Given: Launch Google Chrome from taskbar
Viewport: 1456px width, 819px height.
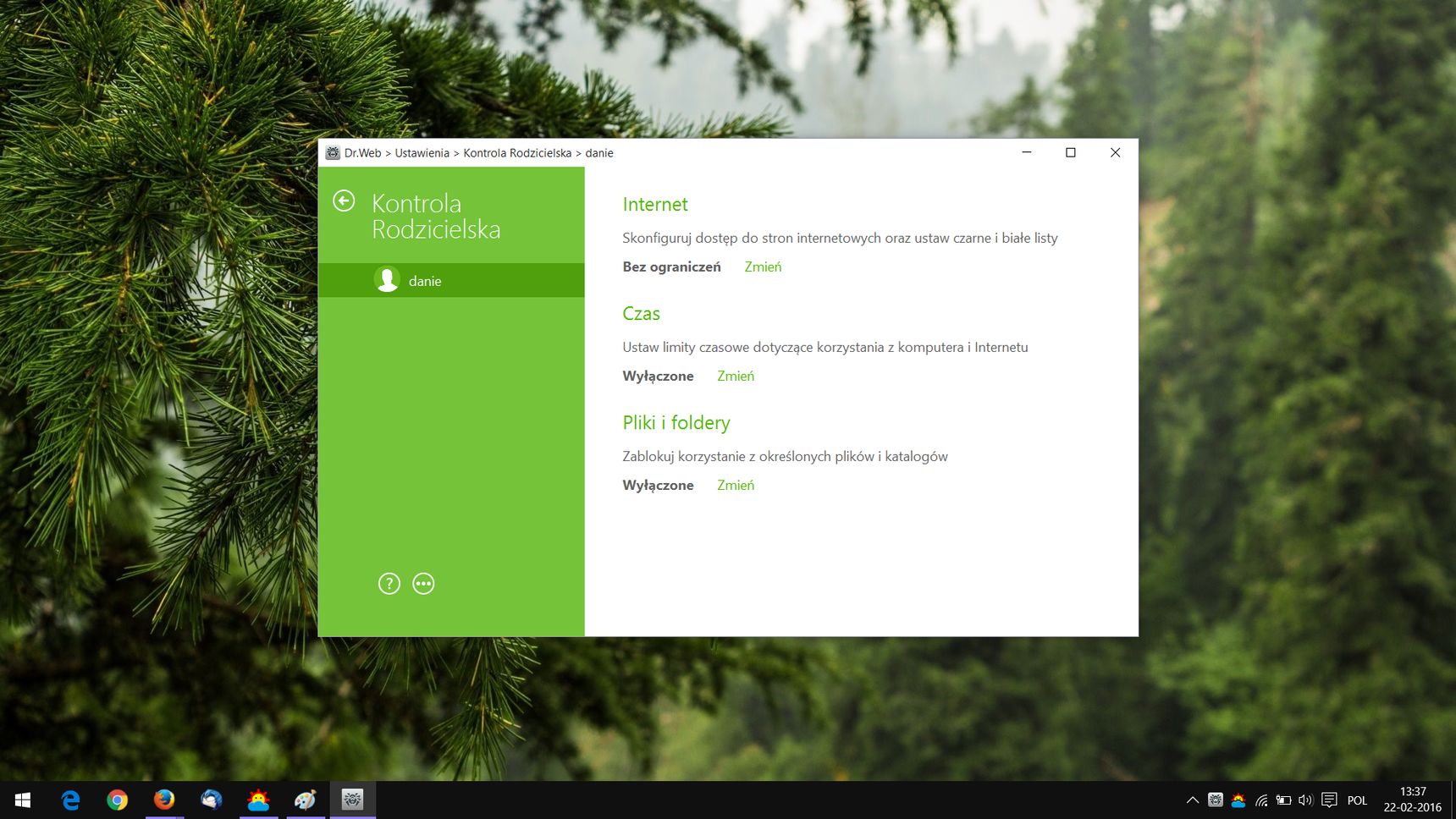Looking at the screenshot, I should 118,800.
